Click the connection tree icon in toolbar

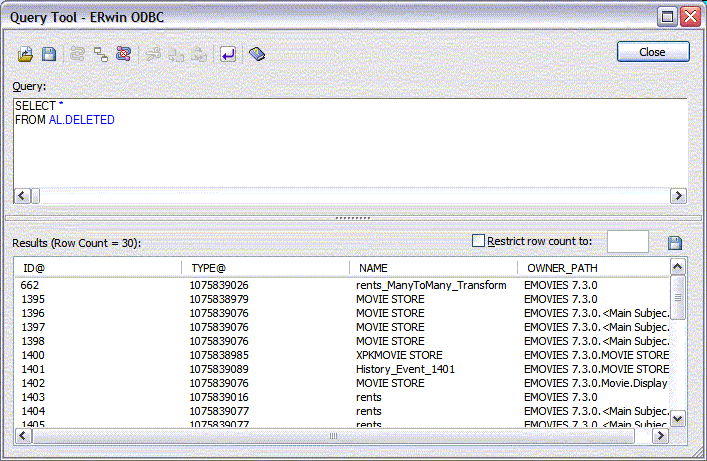[101, 54]
